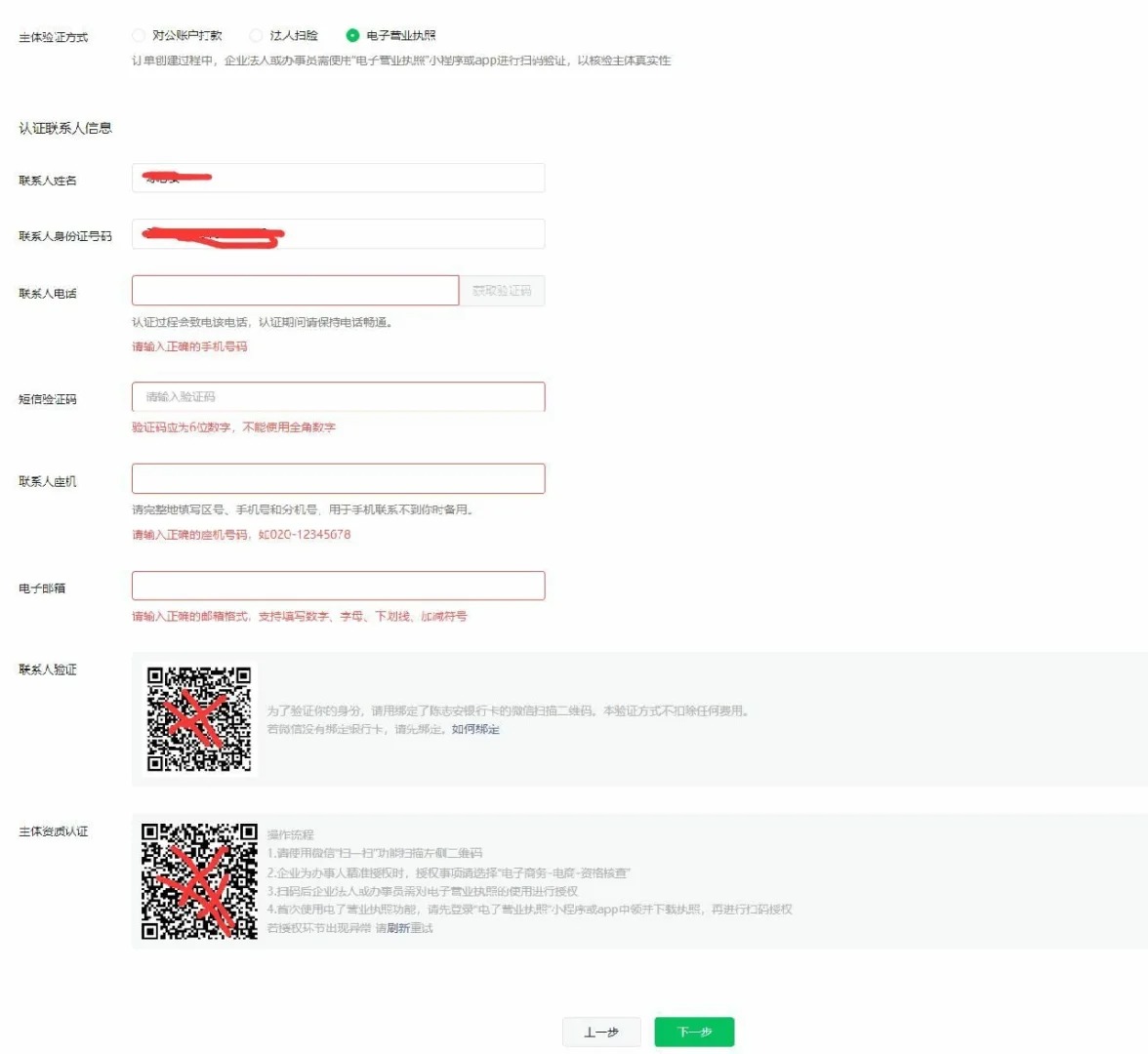Focus the 联系人座机 landline input

coord(338,479)
